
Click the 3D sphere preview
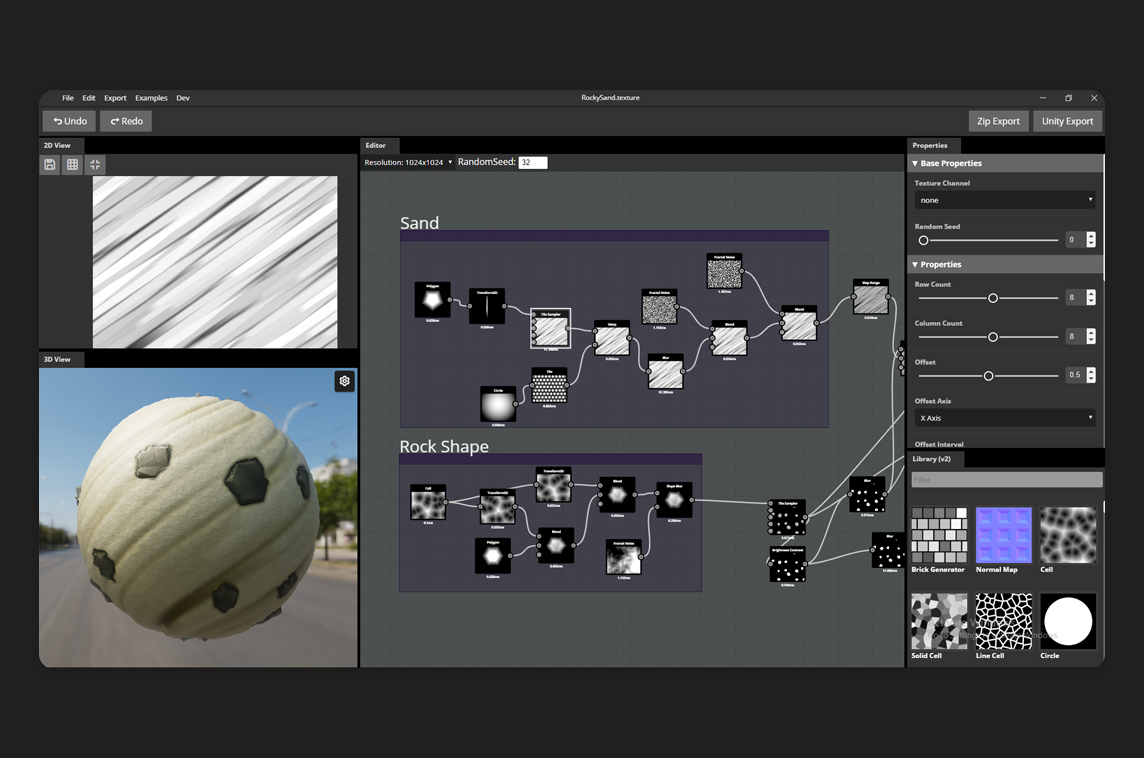[x=198, y=517]
